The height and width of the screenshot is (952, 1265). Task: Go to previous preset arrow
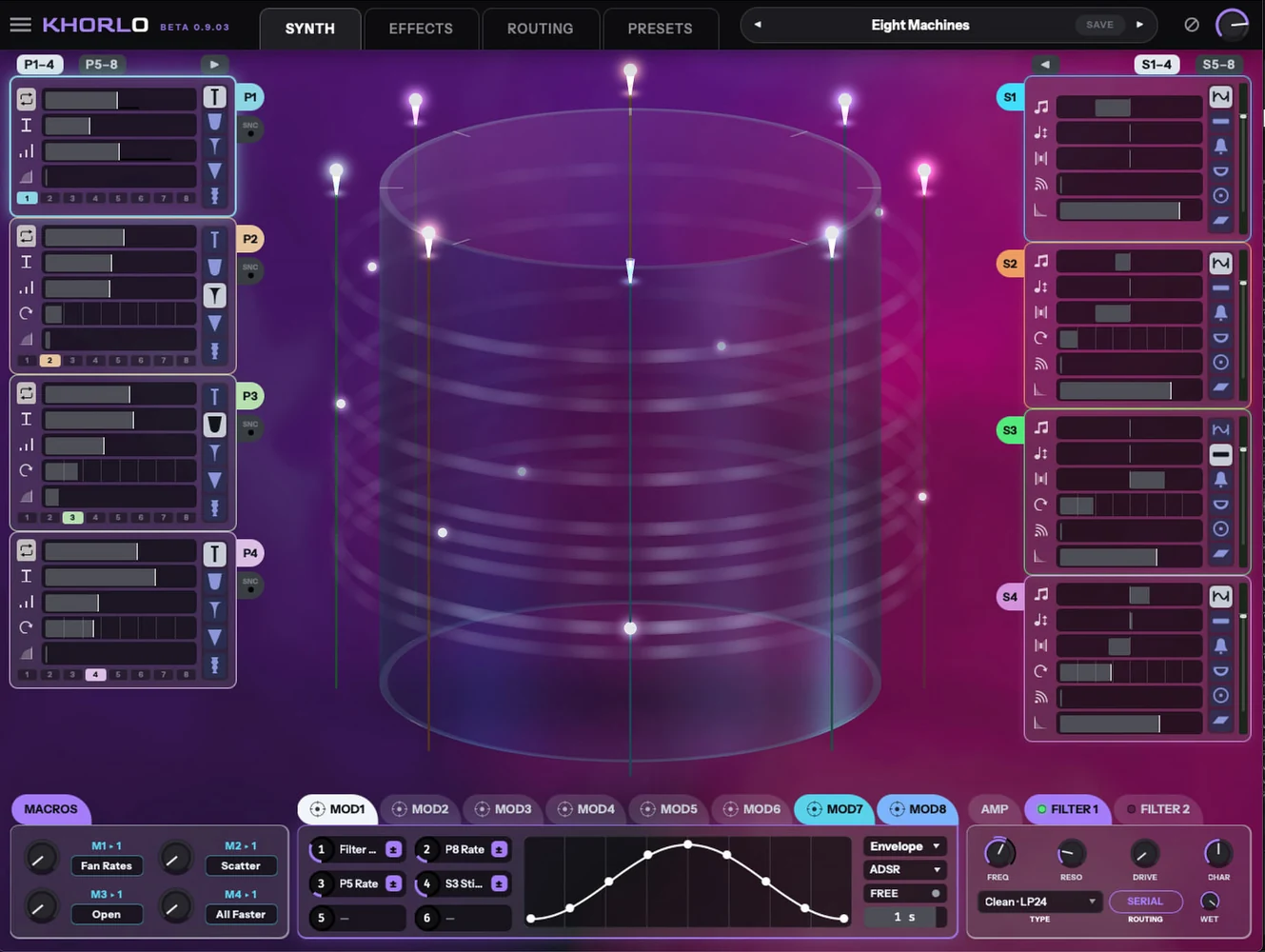point(758,25)
